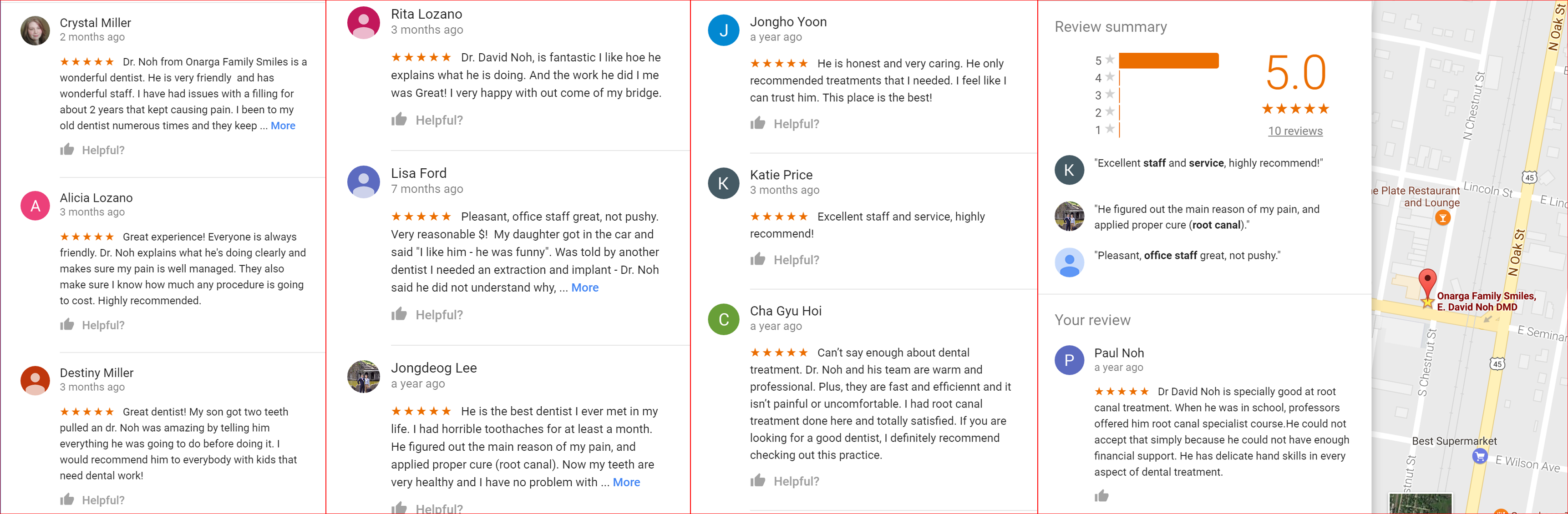Toggle helpful on Destiny Miller's review
Image resolution: width=1568 pixels, height=514 pixels.
tap(67, 500)
